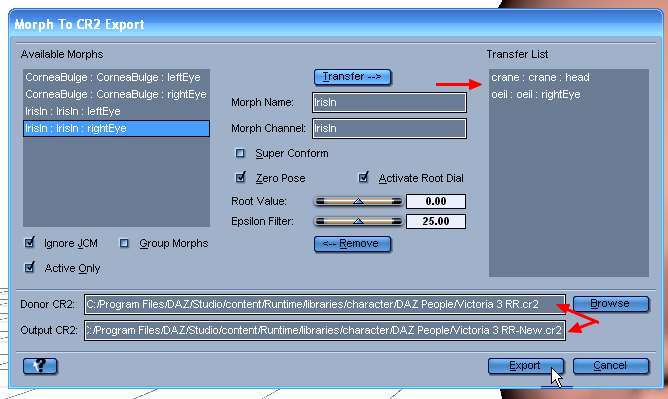Image resolution: width=668 pixels, height=399 pixels.
Task: Select 'oeil : oeil : rightEye' in Transfer List
Action: coord(569,95)
